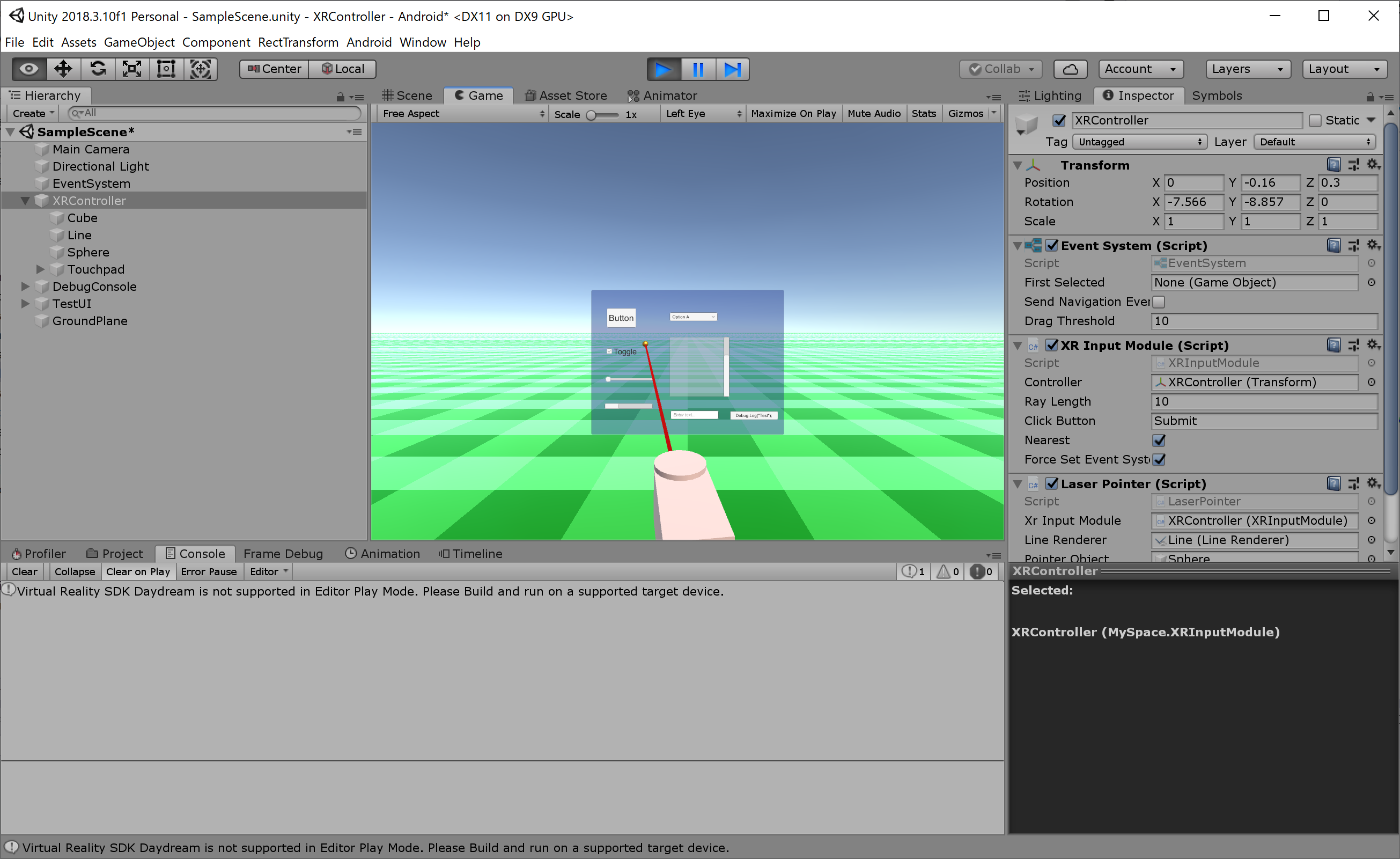Select the Rotate tool
The image size is (1400, 859).
point(98,69)
